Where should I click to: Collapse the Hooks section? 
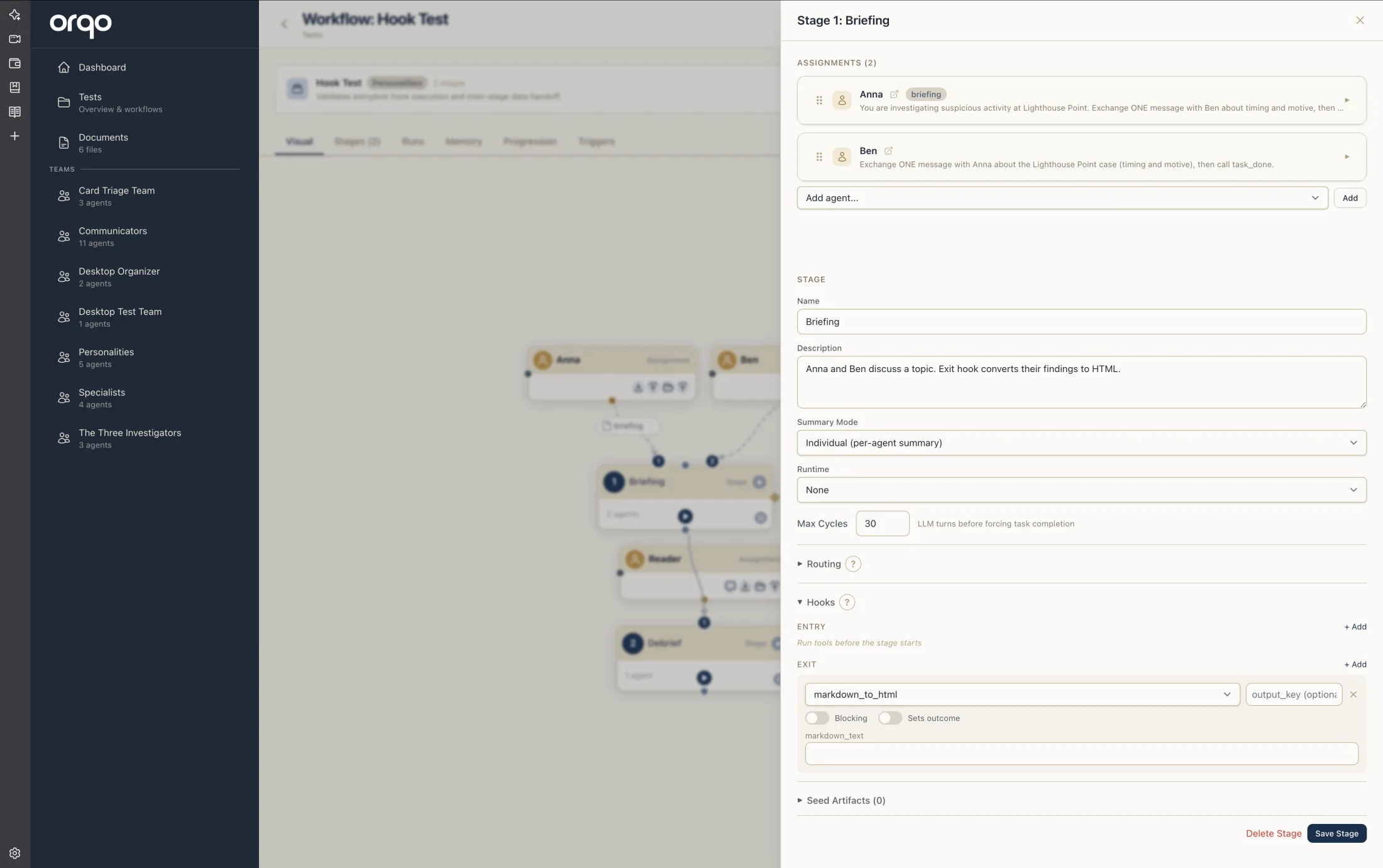[x=816, y=602]
